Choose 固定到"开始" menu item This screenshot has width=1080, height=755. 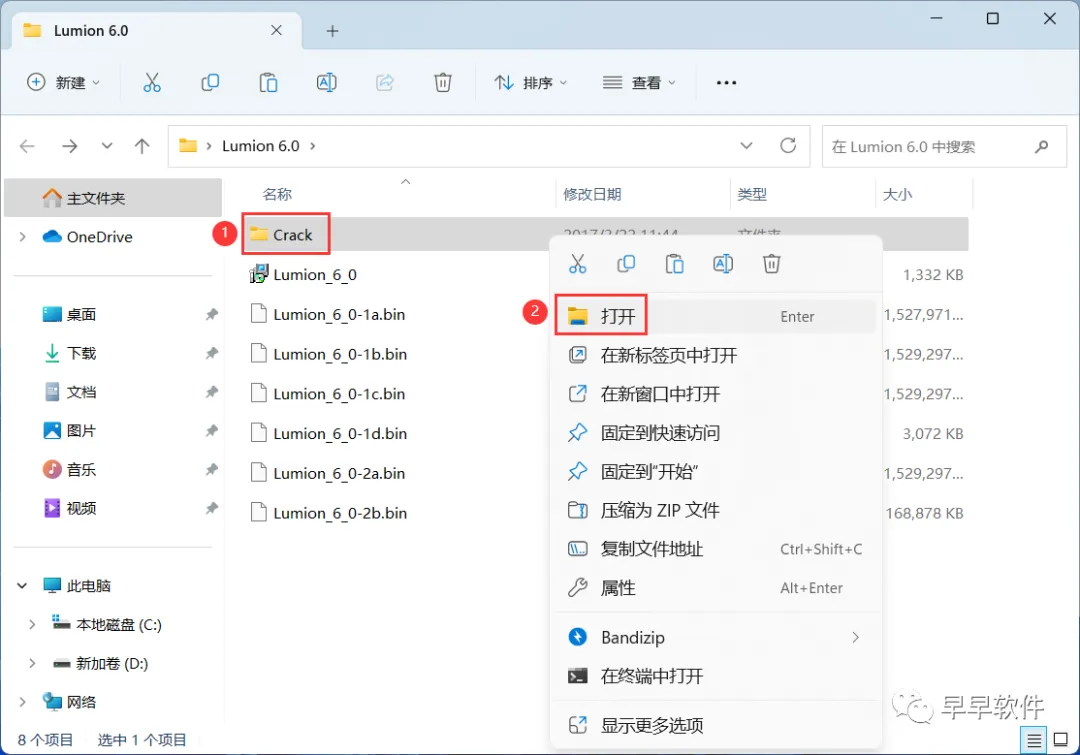[x=716, y=472]
